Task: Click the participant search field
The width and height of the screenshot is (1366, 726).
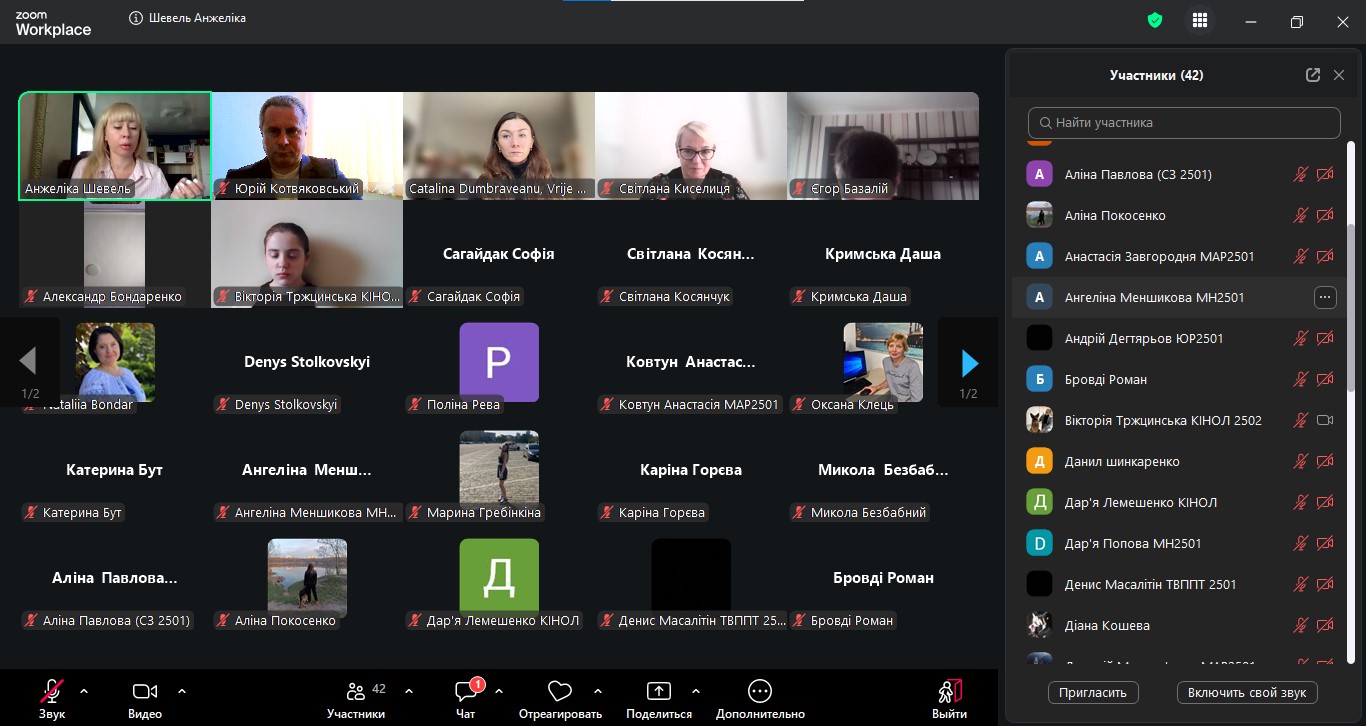Action: tap(1184, 123)
